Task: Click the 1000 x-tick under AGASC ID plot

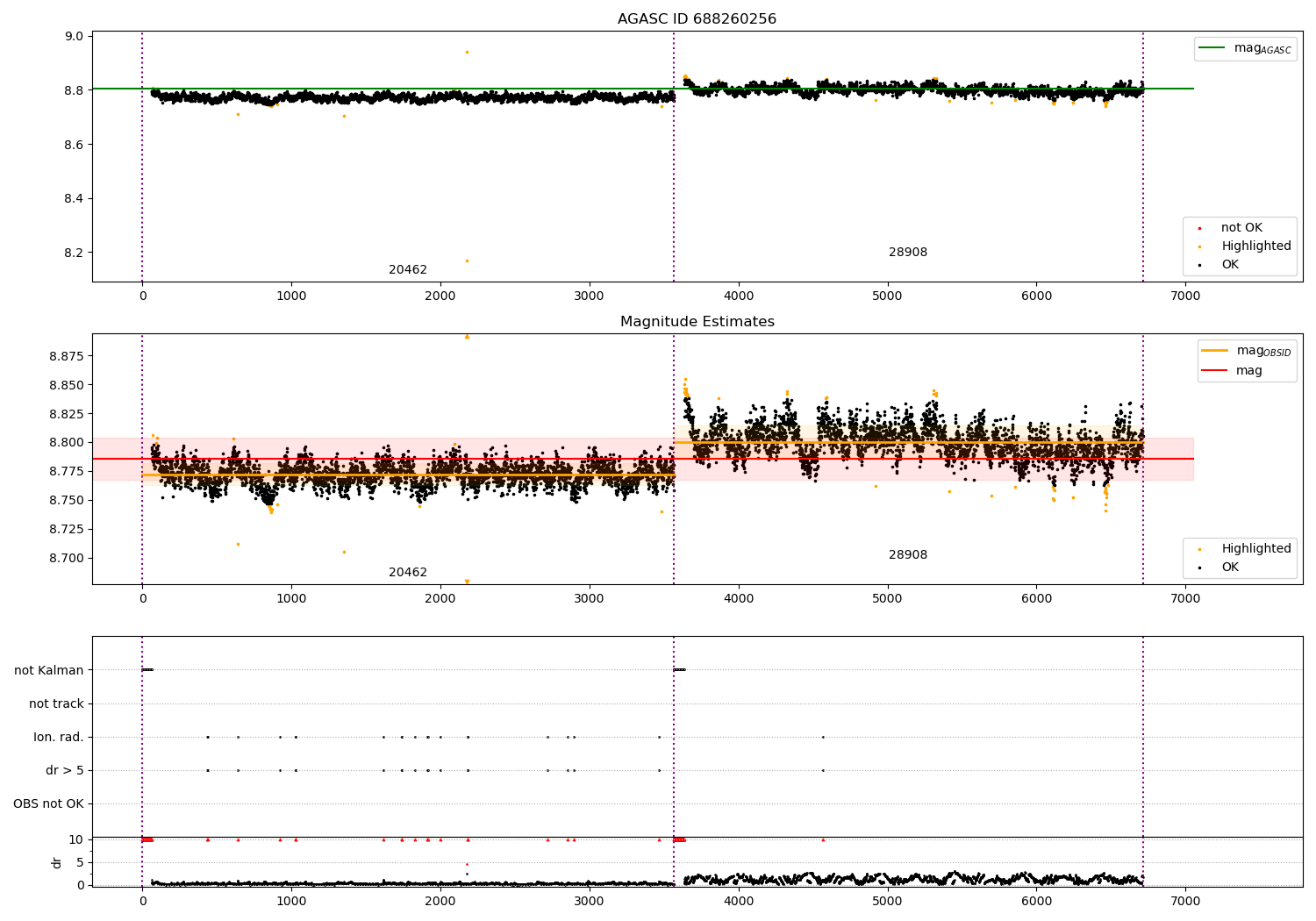Action: (291, 296)
